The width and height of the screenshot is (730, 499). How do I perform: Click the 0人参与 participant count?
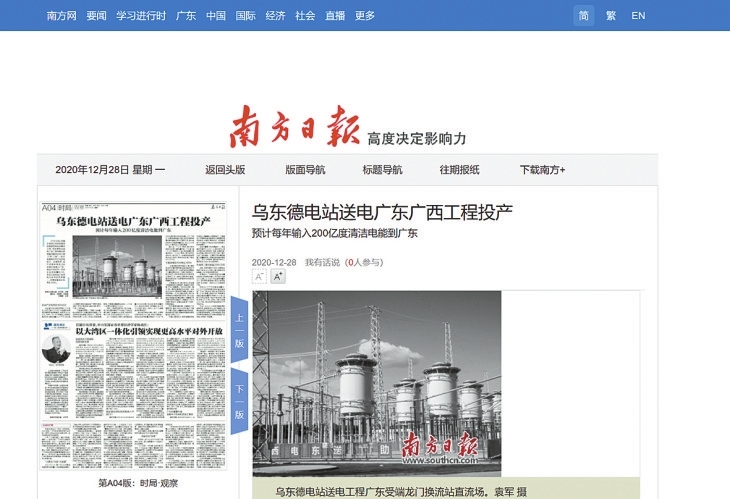pyautogui.click(x=364, y=263)
